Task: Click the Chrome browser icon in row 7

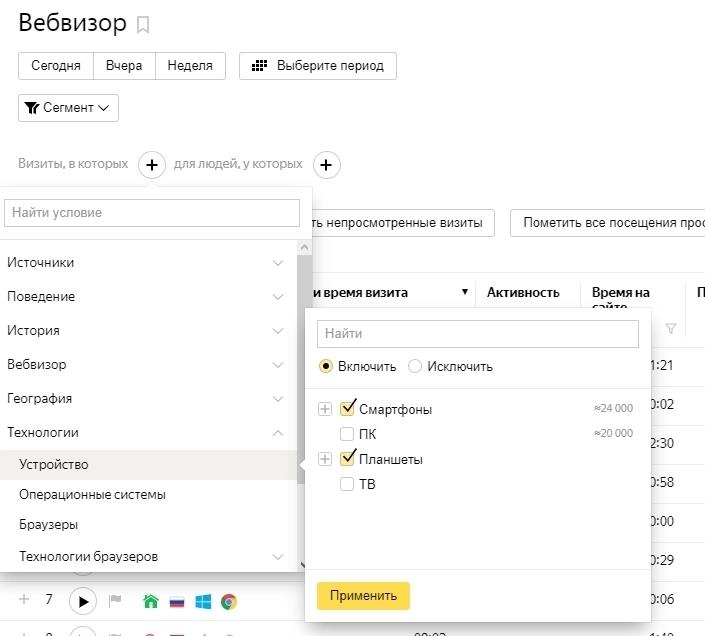Action: click(x=229, y=601)
